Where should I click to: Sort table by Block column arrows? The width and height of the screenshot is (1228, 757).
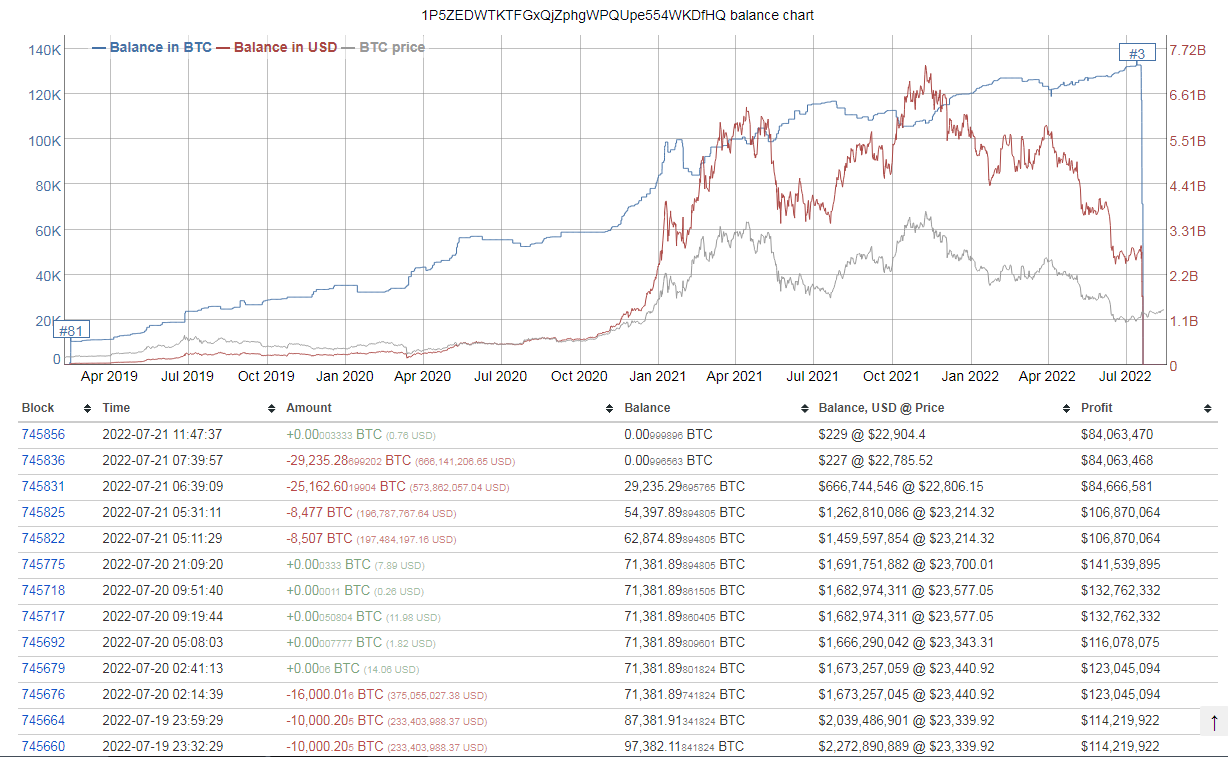[x=87, y=409]
